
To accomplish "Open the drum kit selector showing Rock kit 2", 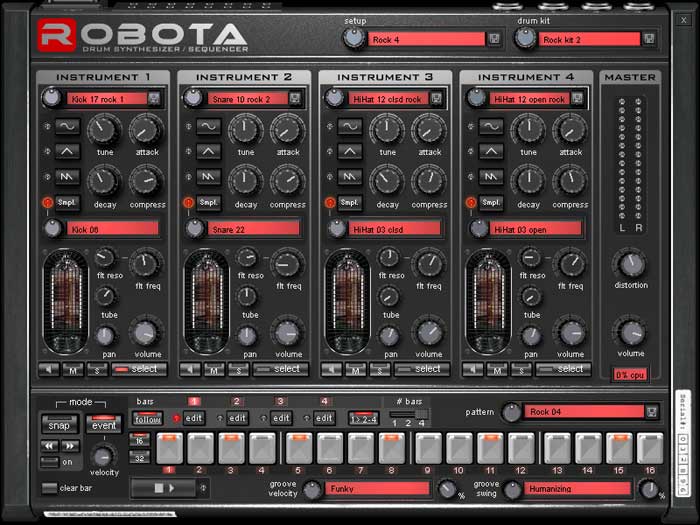I will 589,40.
